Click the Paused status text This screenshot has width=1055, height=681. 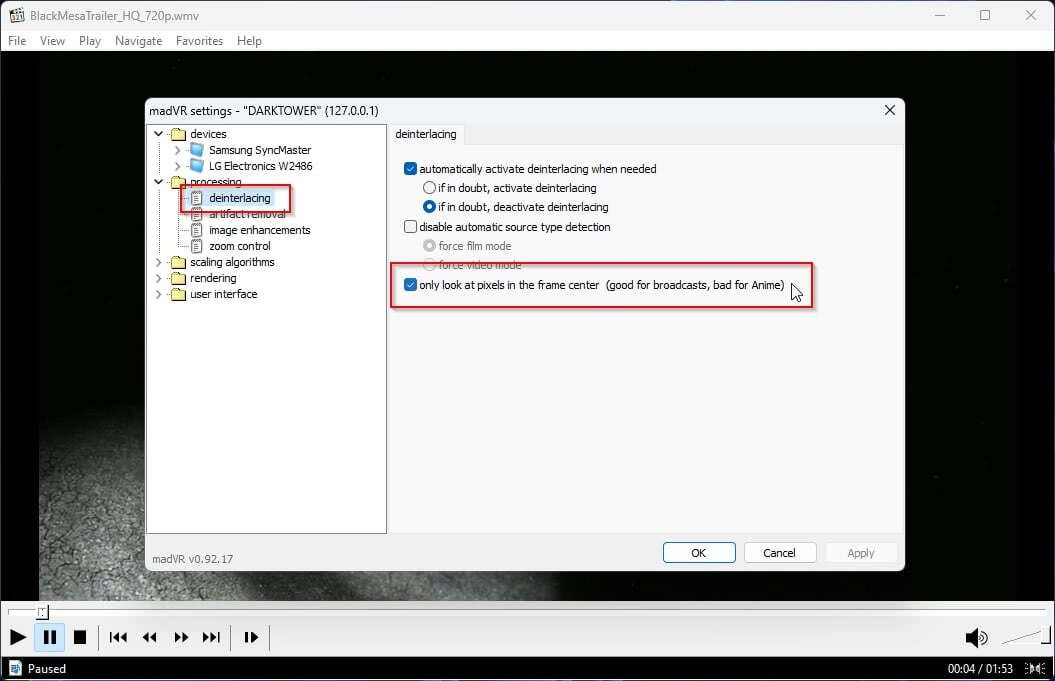click(x=47, y=668)
